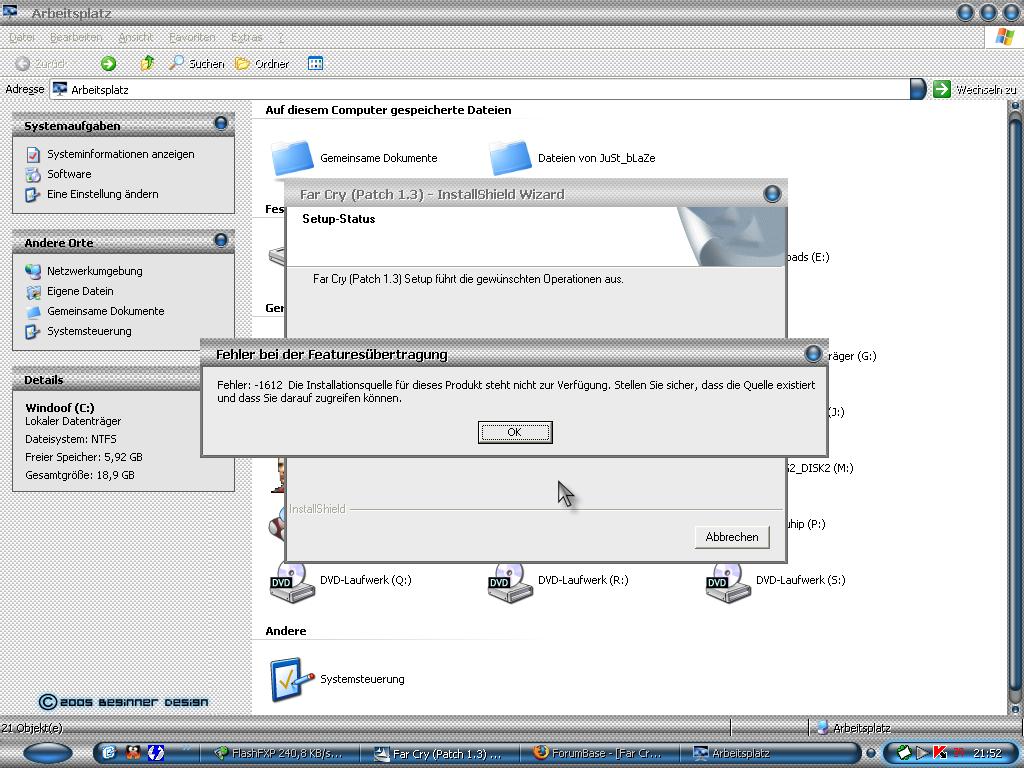The image size is (1024, 768).
Task: Click 21 Objekt(e) status bar text
Action: (32, 728)
